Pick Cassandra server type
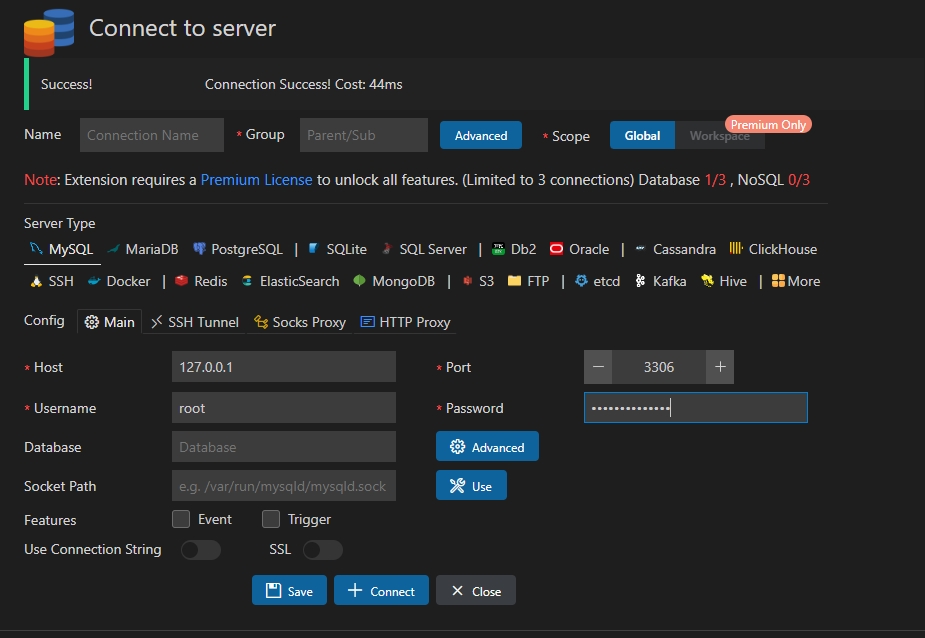Viewport: 925px width, 638px height. 675,249
